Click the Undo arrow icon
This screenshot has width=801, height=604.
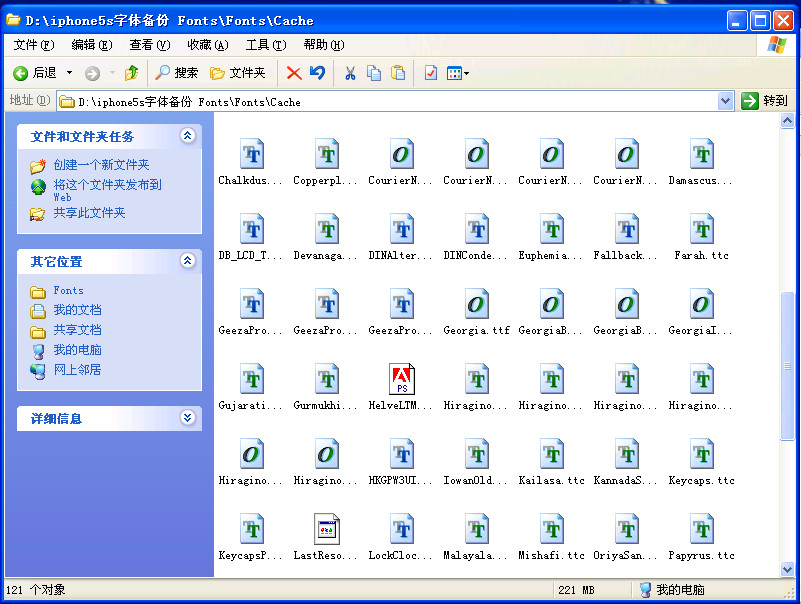coord(317,73)
